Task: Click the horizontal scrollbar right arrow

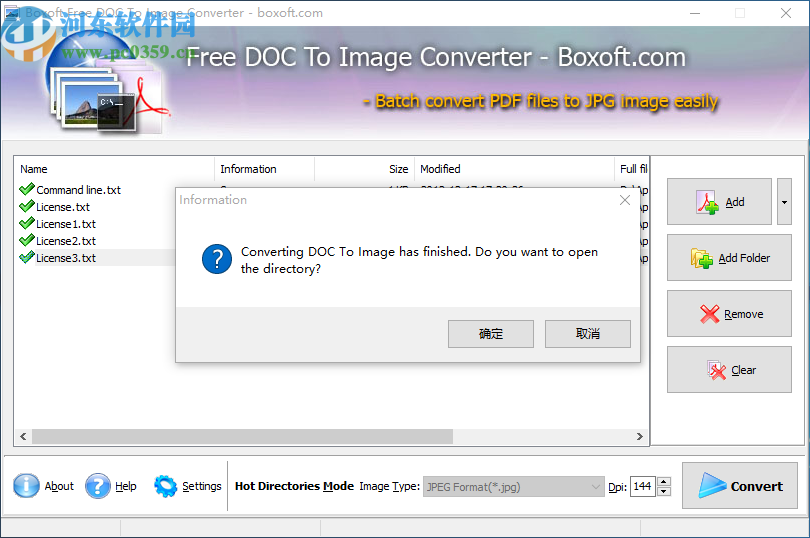Action: coord(640,436)
